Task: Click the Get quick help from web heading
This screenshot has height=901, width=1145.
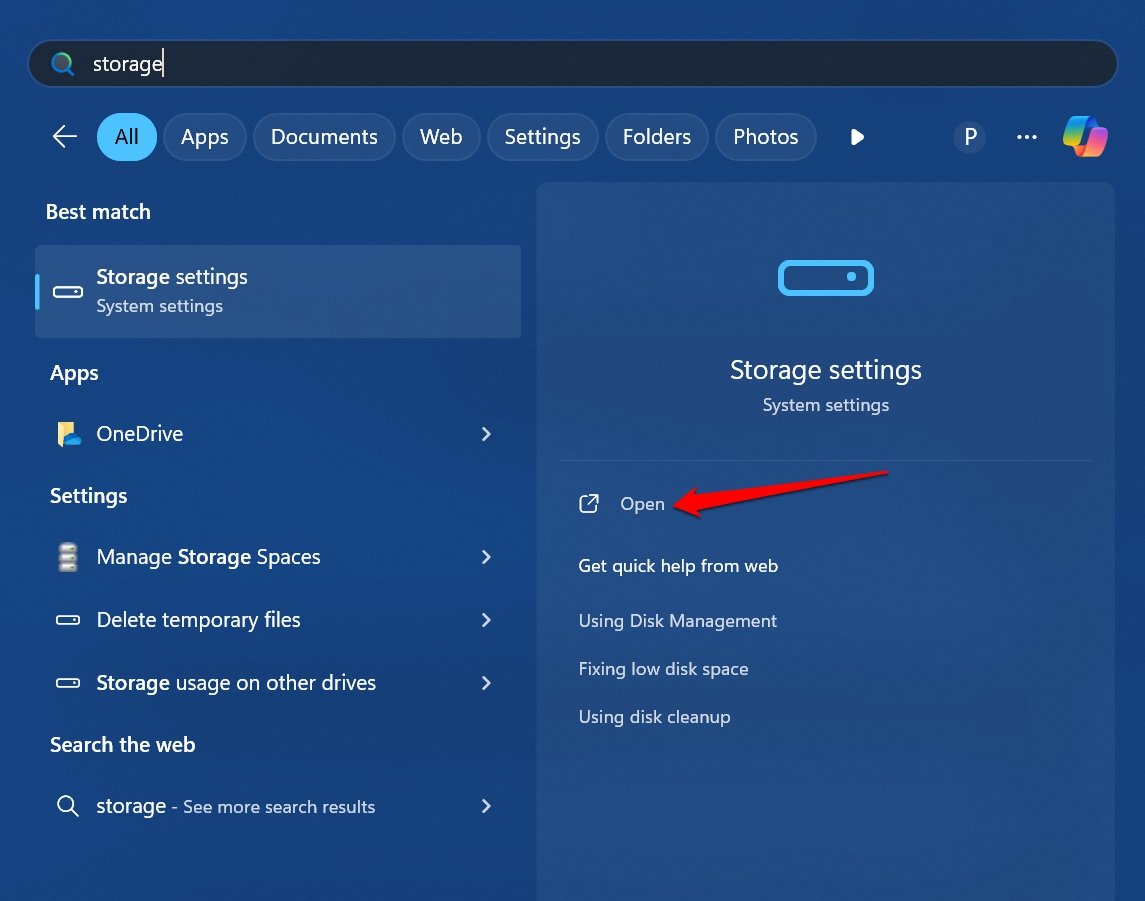Action: (x=678, y=566)
